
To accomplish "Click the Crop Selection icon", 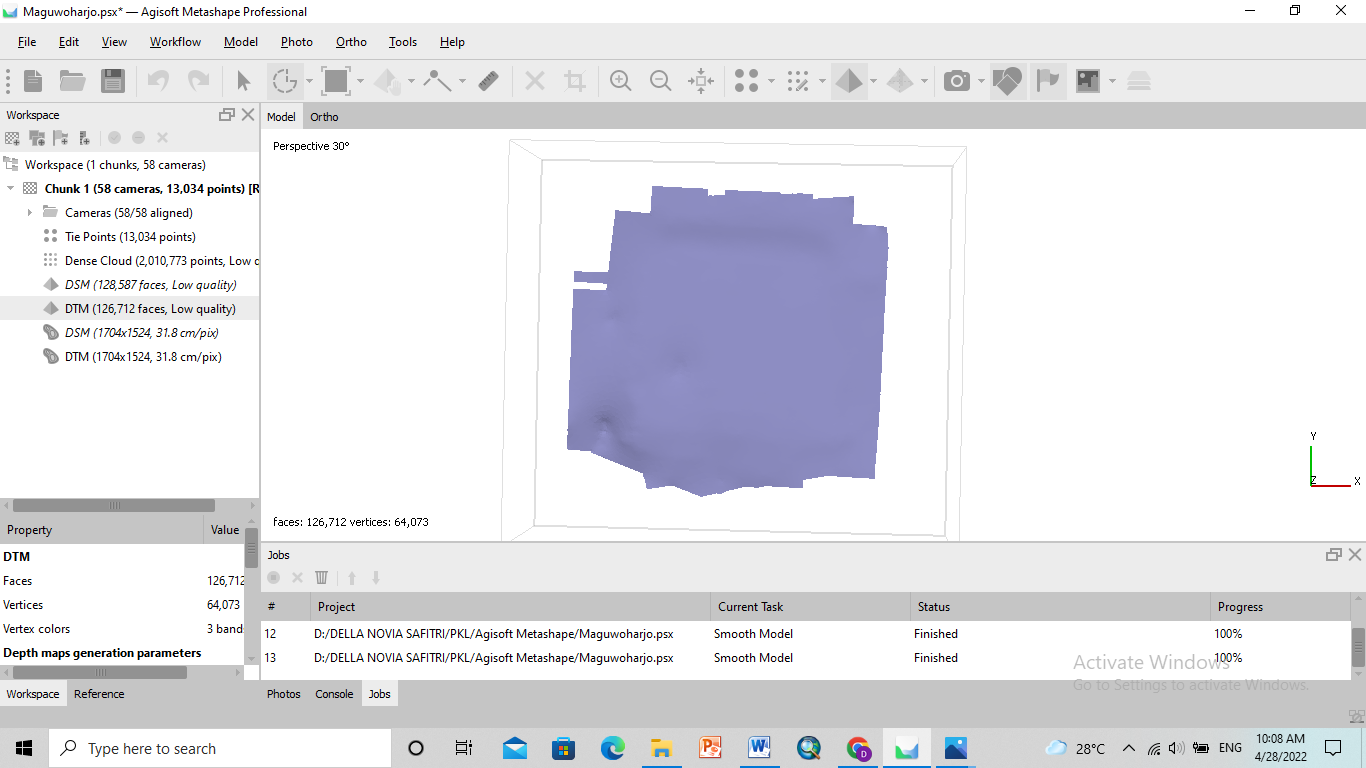I will 575,81.
